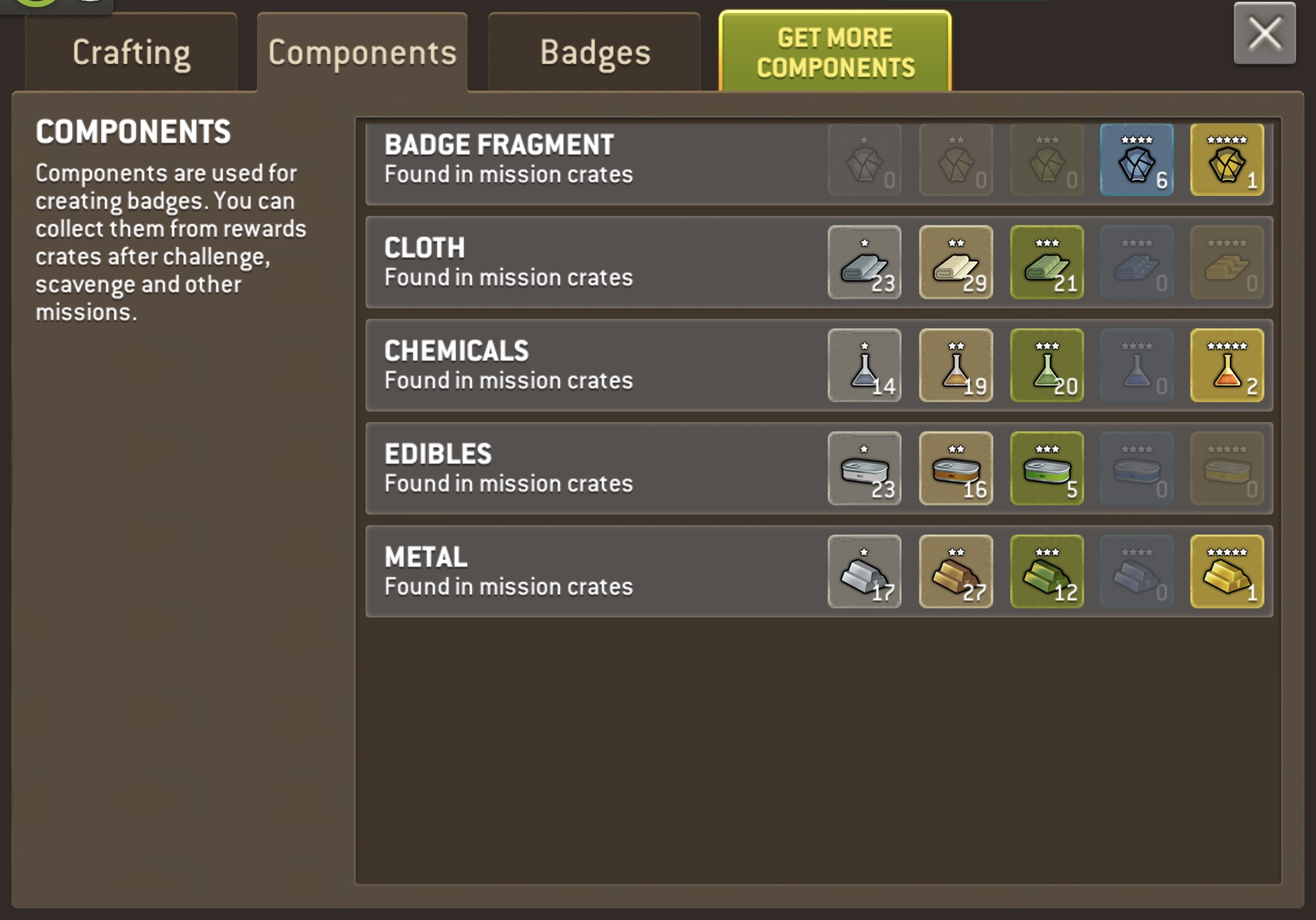This screenshot has height=920, width=1316.
Task: Tap the five-star gold metal ingot
Action: 1227,572
